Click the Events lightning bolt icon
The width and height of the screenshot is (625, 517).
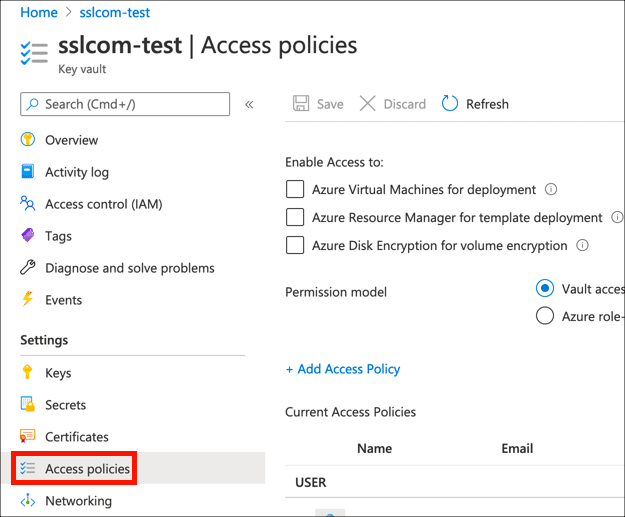[28, 300]
